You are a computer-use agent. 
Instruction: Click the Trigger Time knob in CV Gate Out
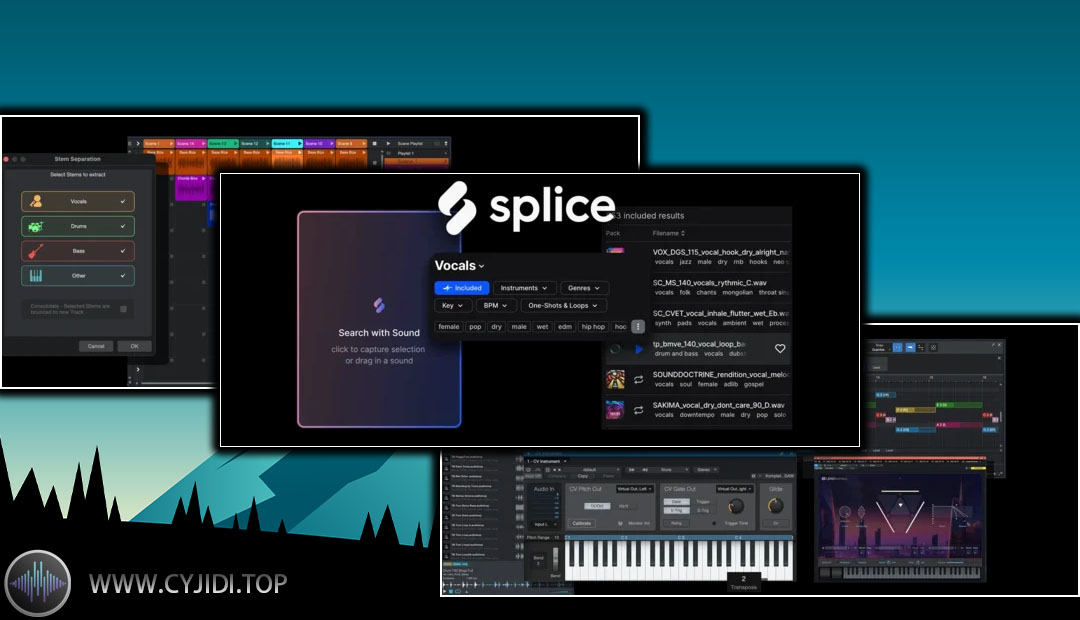[x=736, y=507]
